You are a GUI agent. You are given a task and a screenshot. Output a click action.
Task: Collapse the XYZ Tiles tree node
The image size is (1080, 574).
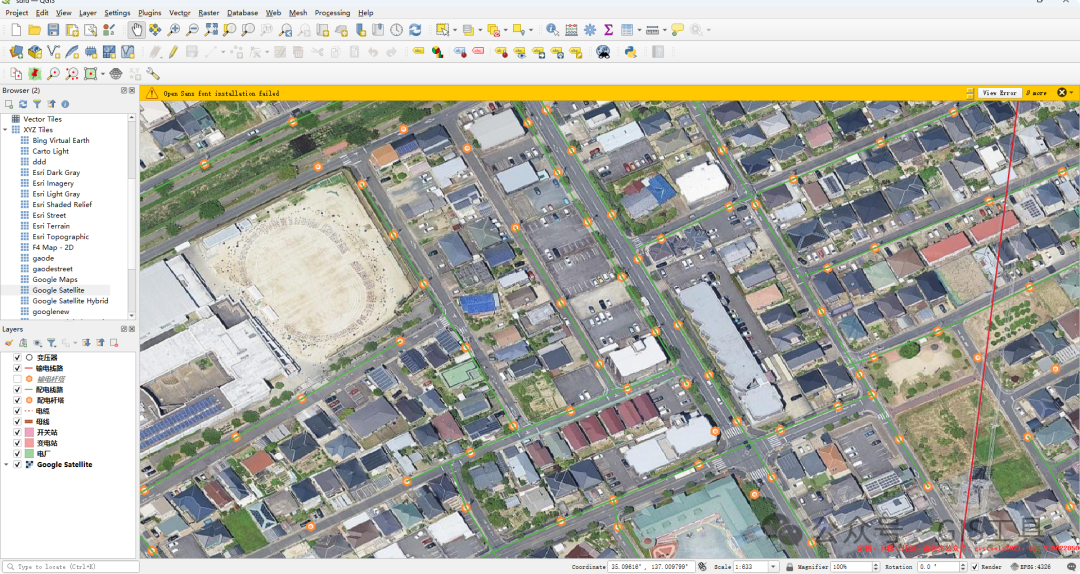point(6,130)
